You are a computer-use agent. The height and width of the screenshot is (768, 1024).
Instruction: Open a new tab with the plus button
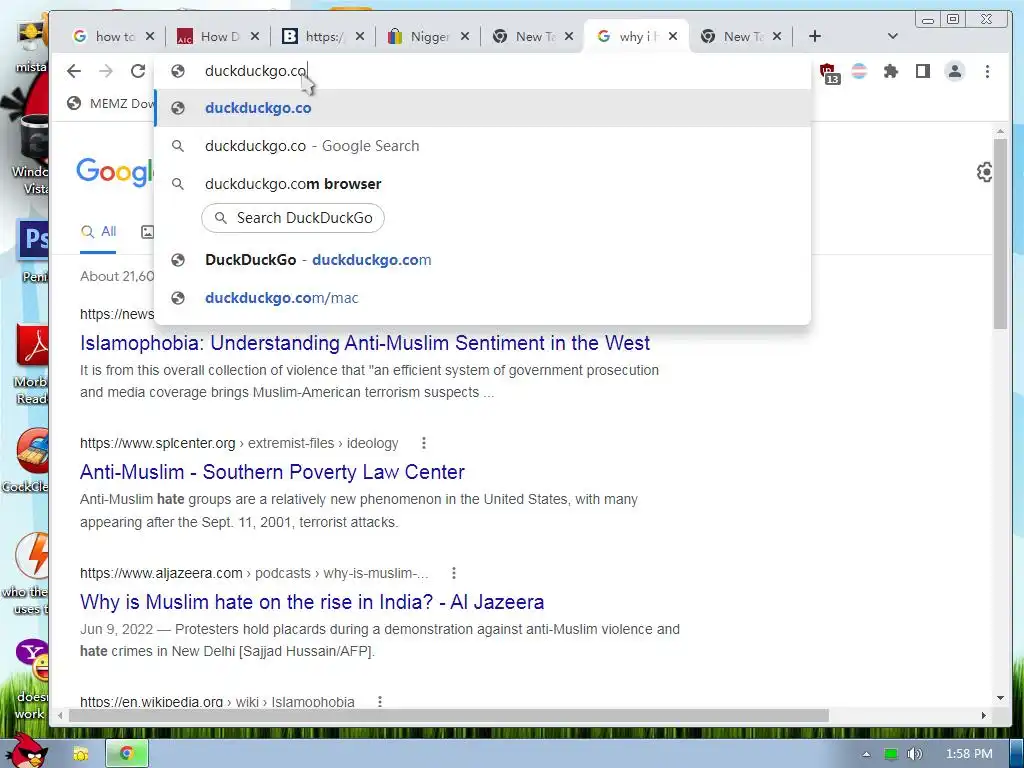[x=814, y=37]
